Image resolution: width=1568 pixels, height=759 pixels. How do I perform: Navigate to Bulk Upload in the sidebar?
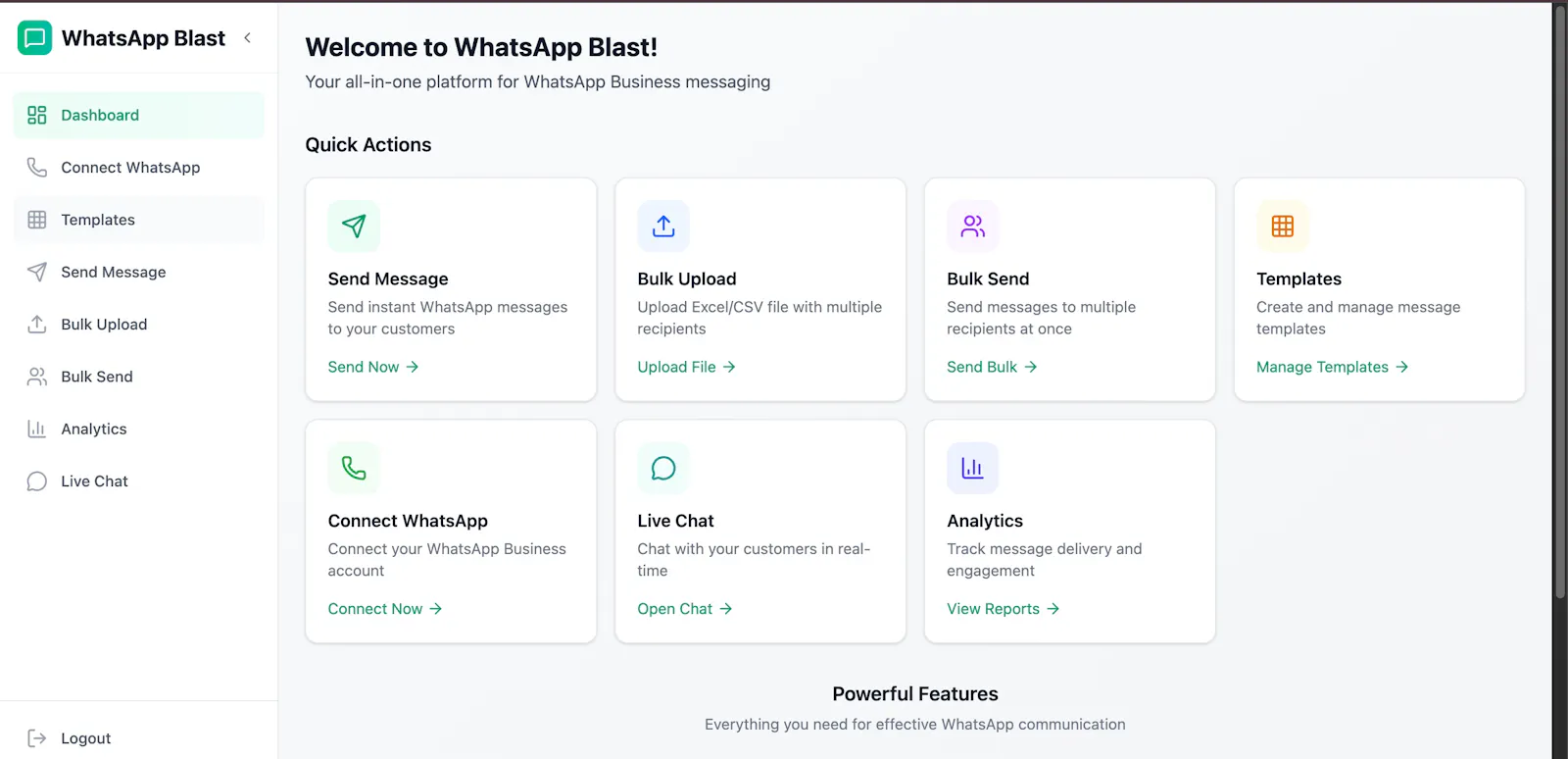click(x=139, y=325)
